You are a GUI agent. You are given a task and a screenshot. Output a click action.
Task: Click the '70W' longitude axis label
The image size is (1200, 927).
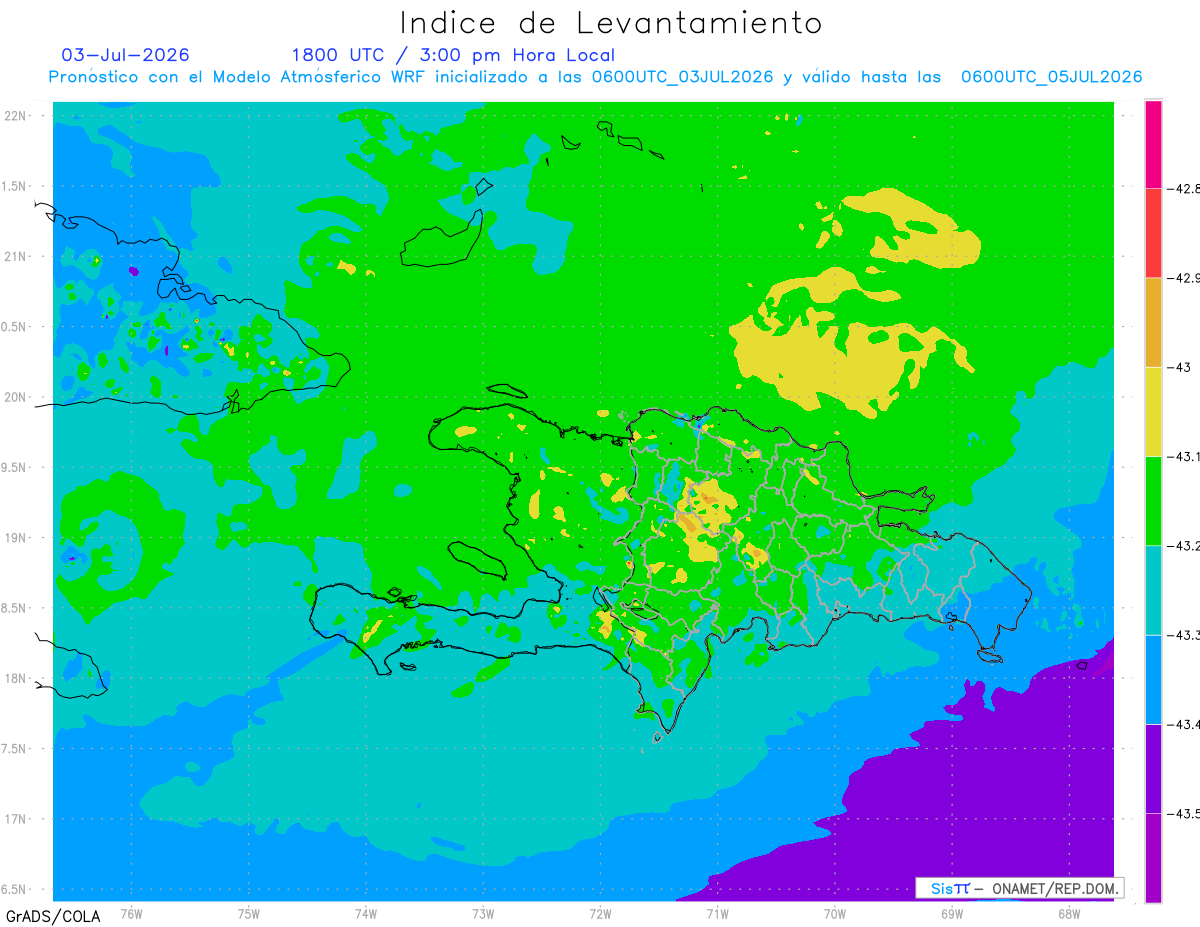tap(835, 913)
